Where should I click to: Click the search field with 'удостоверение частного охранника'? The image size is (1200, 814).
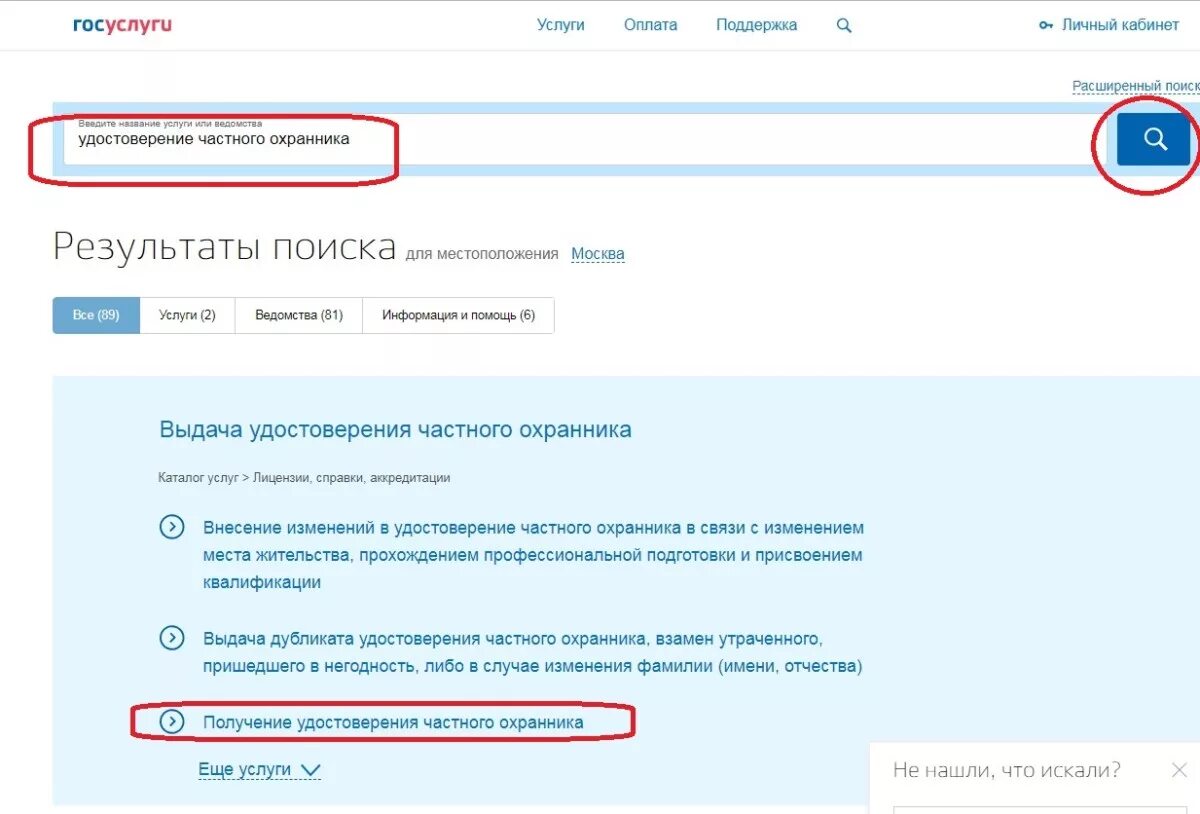click(583, 139)
